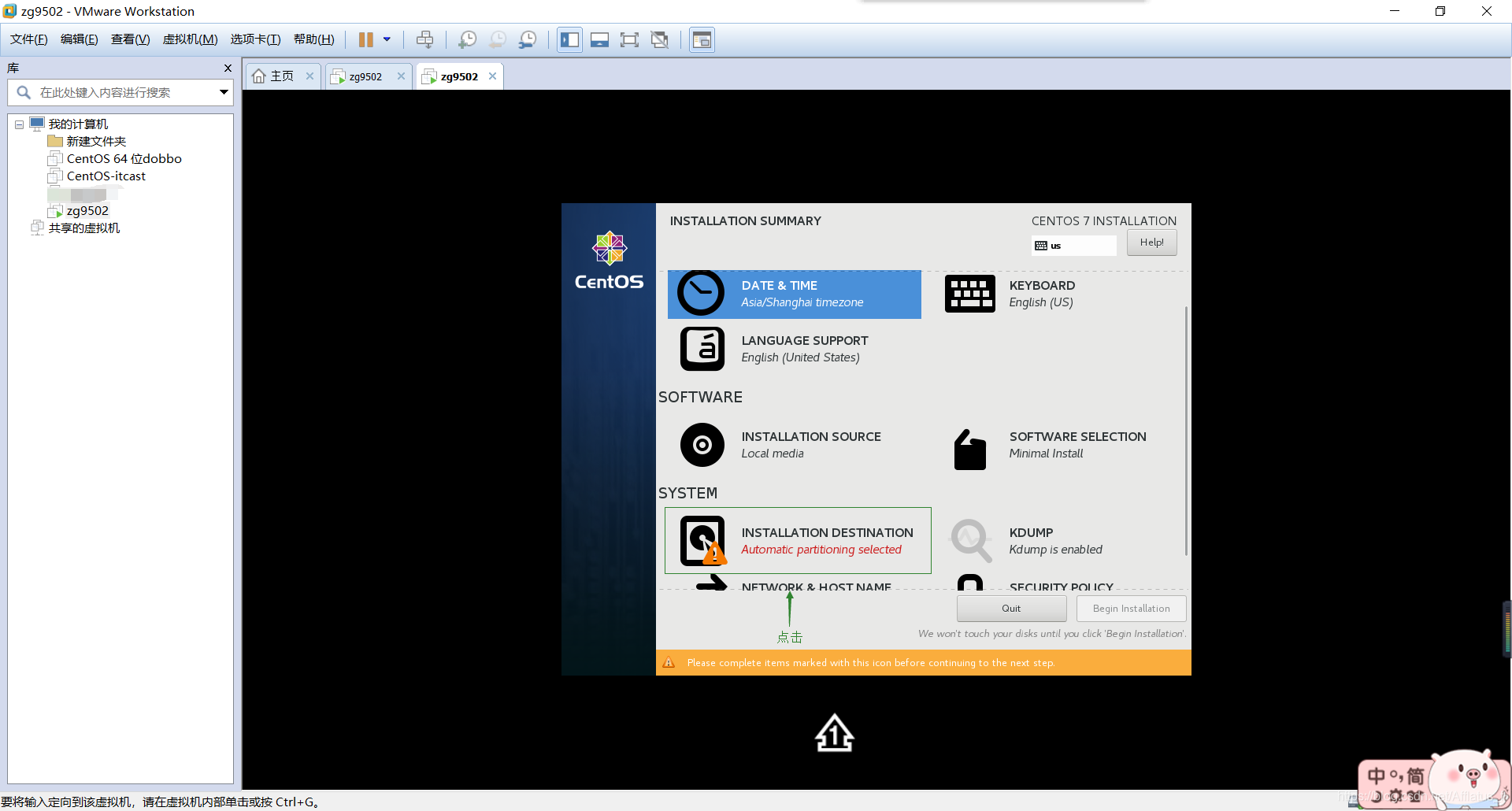1512x811 pixels.
Task: Open KDUMP magnifier icon
Action: [971, 541]
